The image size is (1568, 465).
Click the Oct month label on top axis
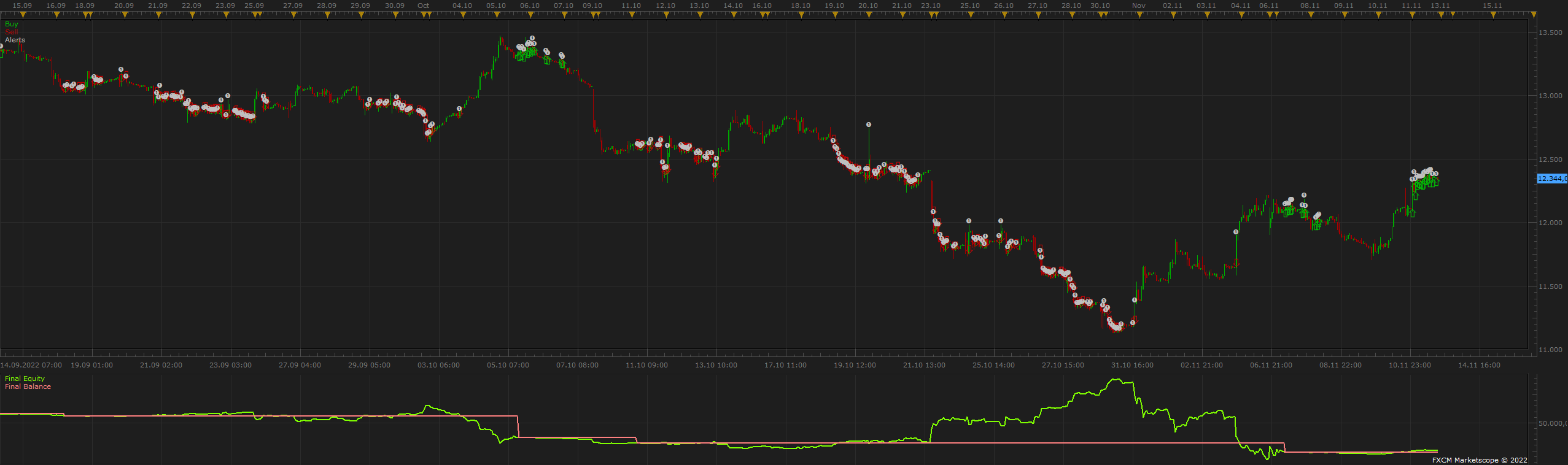click(424, 6)
